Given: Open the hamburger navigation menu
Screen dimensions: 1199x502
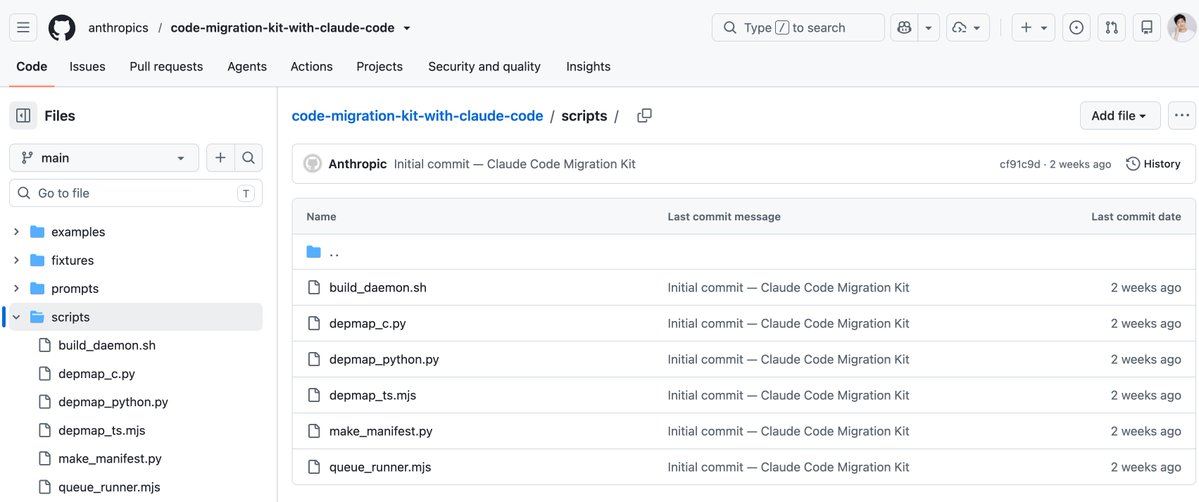Looking at the screenshot, I should (23, 28).
